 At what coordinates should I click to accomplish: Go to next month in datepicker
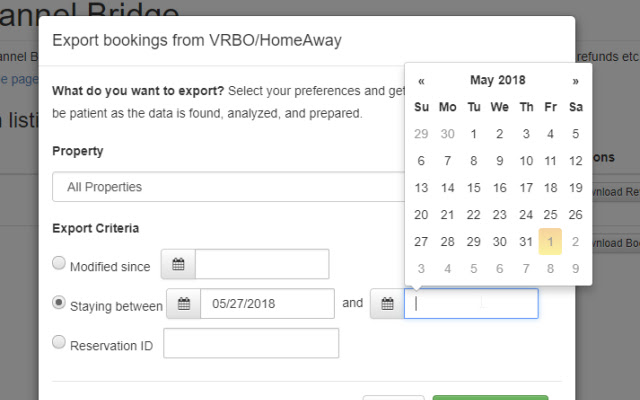(575, 80)
